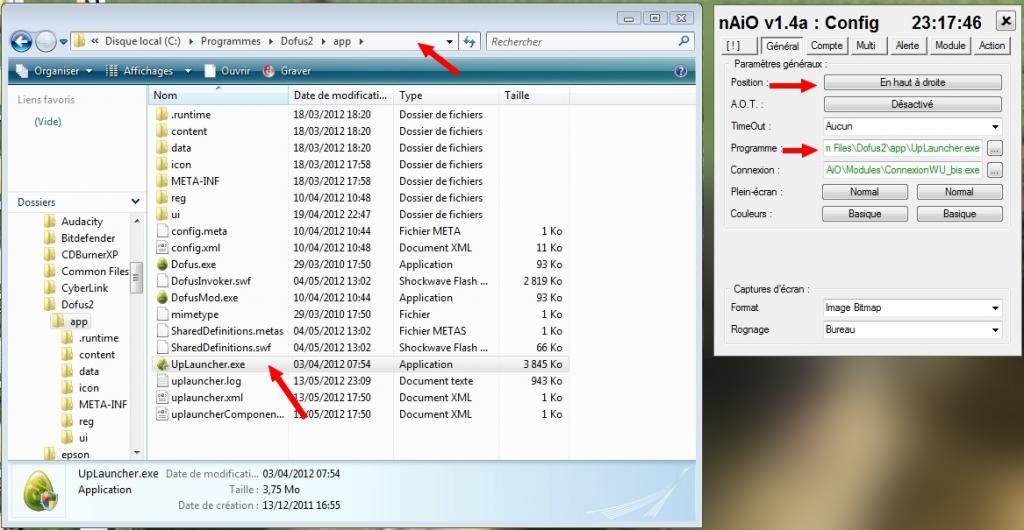Open Explorer help question mark icon
The height and width of the screenshot is (530, 1024).
[680, 71]
